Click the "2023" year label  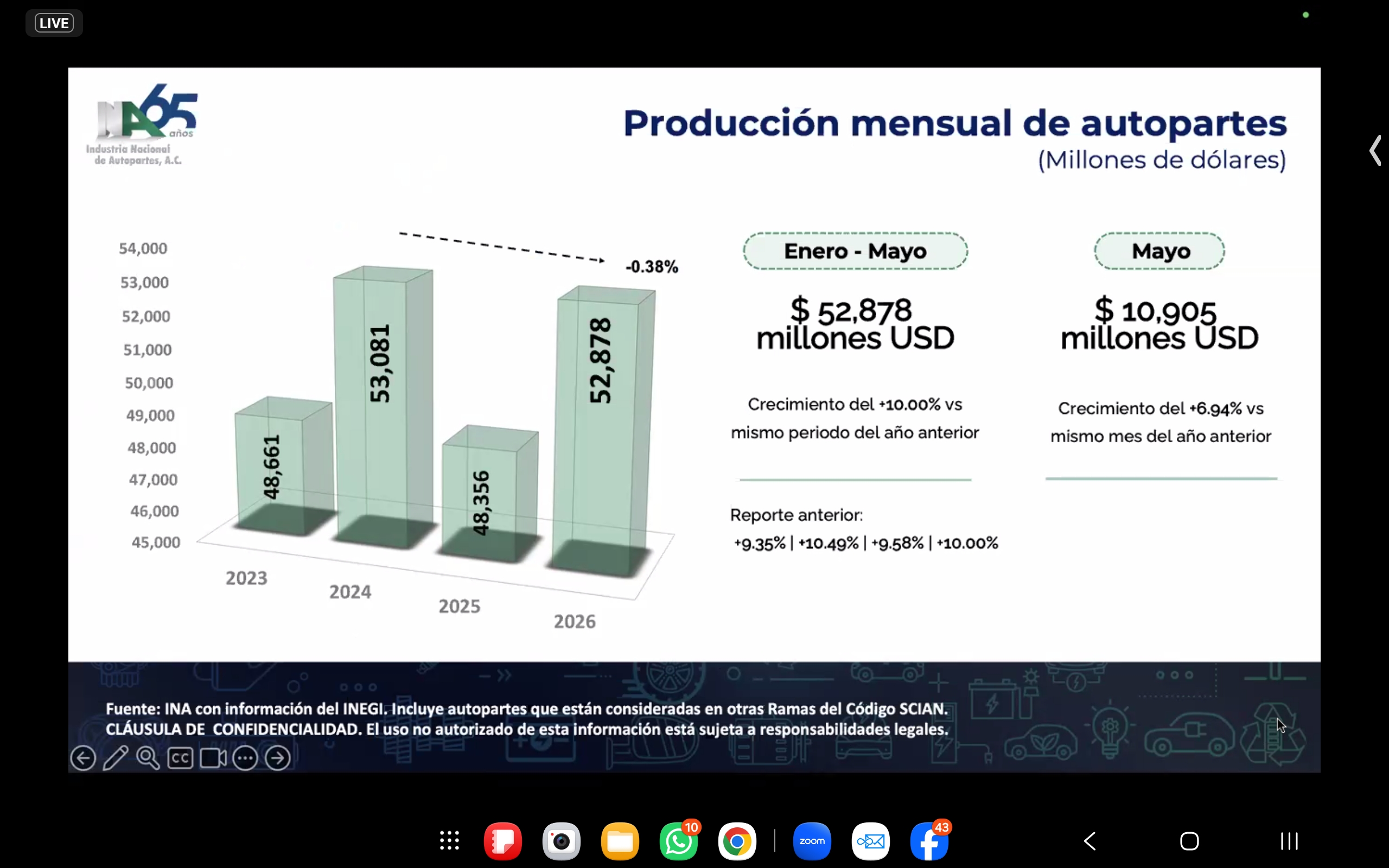coord(247,578)
